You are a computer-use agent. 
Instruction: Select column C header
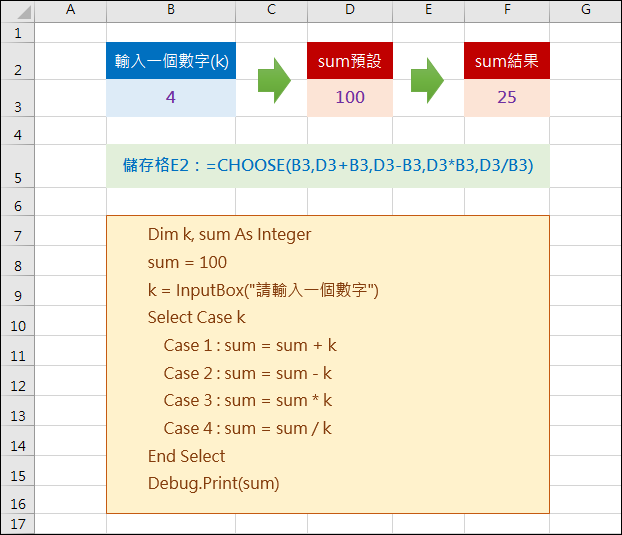pos(271,11)
